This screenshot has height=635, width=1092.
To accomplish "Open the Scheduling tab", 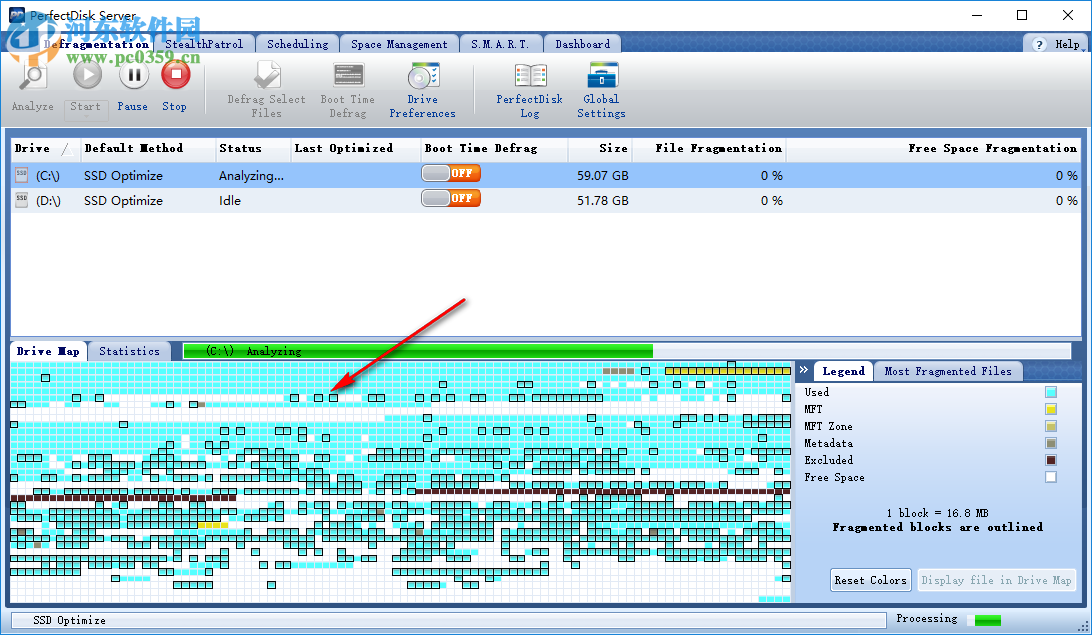I will (297, 44).
